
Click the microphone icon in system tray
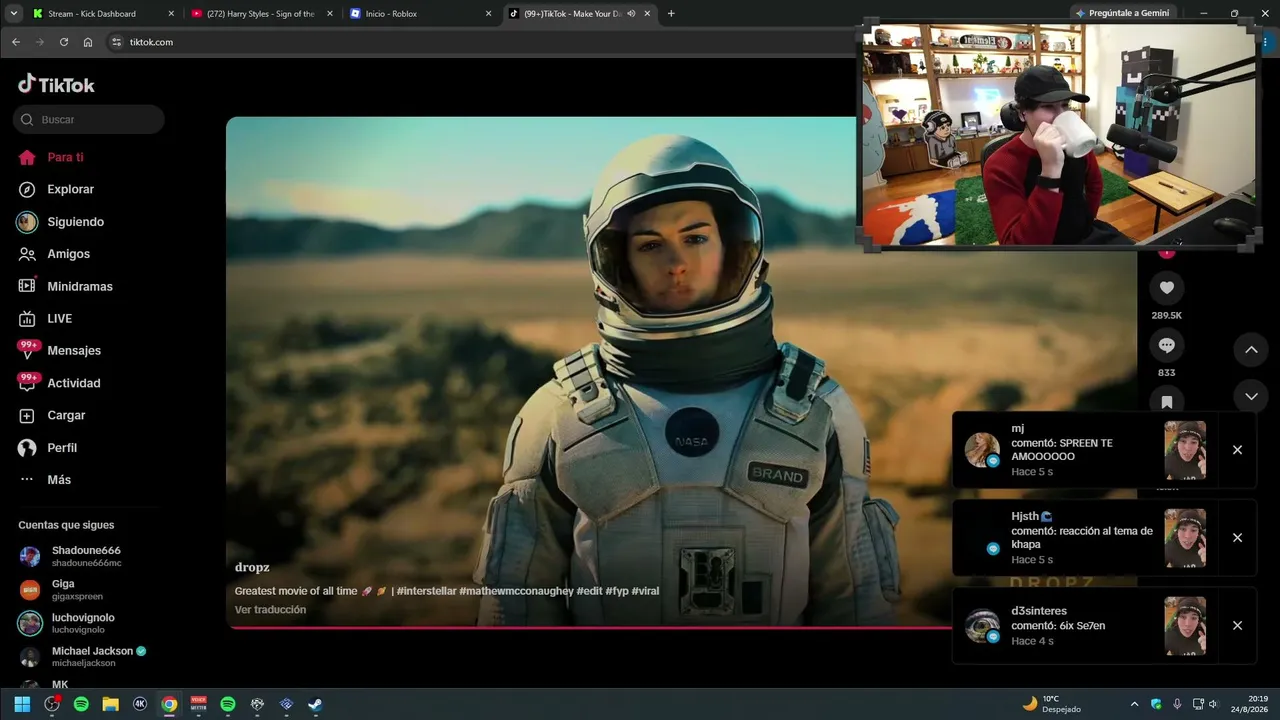(1177, 704)
